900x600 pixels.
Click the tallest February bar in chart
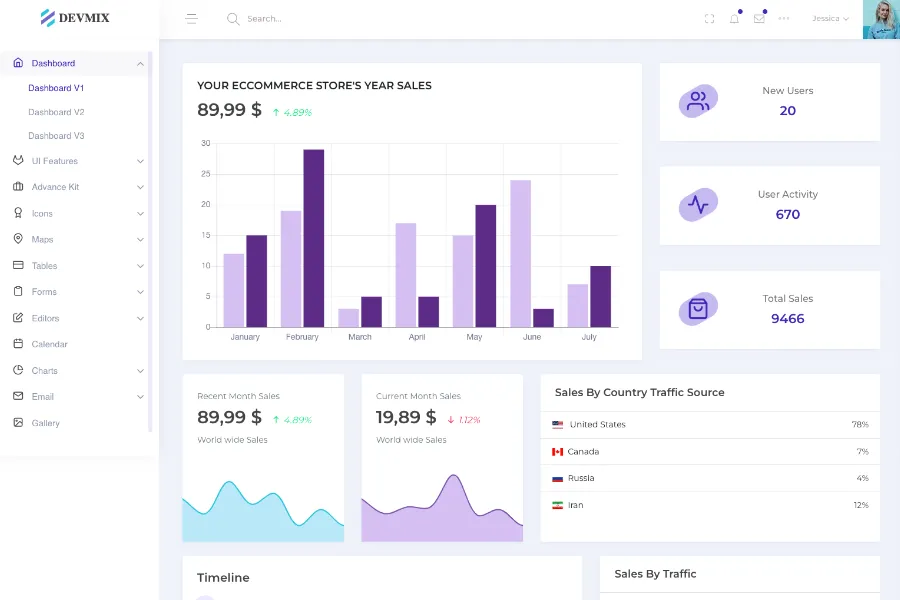(x=314, y=238)
